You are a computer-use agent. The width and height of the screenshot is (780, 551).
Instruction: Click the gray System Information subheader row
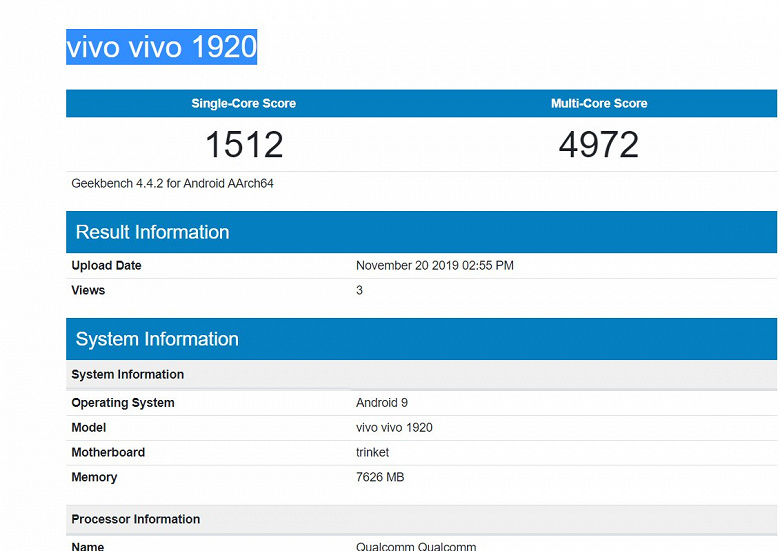421,374
